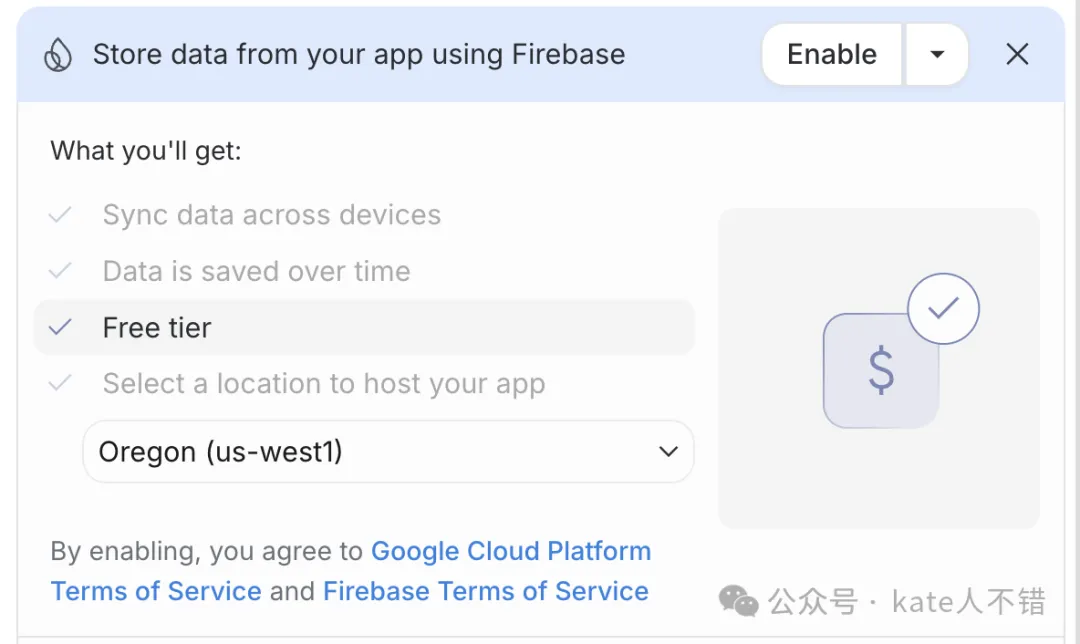The width and height of the screenshot is (1080, 644).
Task: Click checkmark beside Data is saved over time
Action: (61, 271)
